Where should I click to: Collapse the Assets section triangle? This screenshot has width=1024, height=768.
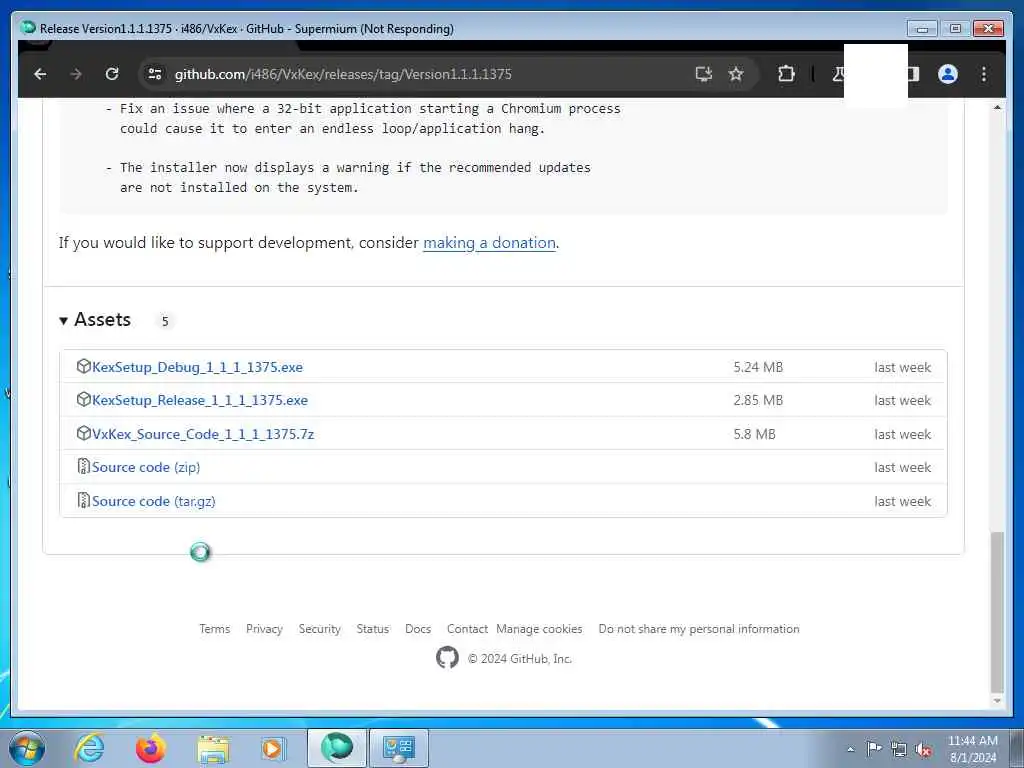pos(63,321)
